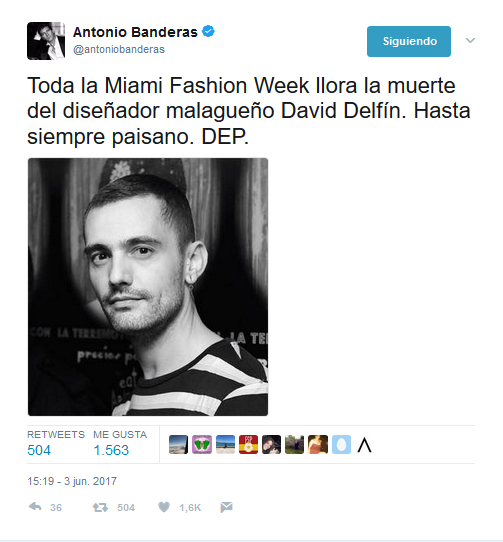Click the dark-haired woman avatar liker
This screenshot has width=503, height=542.
tap(271, 445)
